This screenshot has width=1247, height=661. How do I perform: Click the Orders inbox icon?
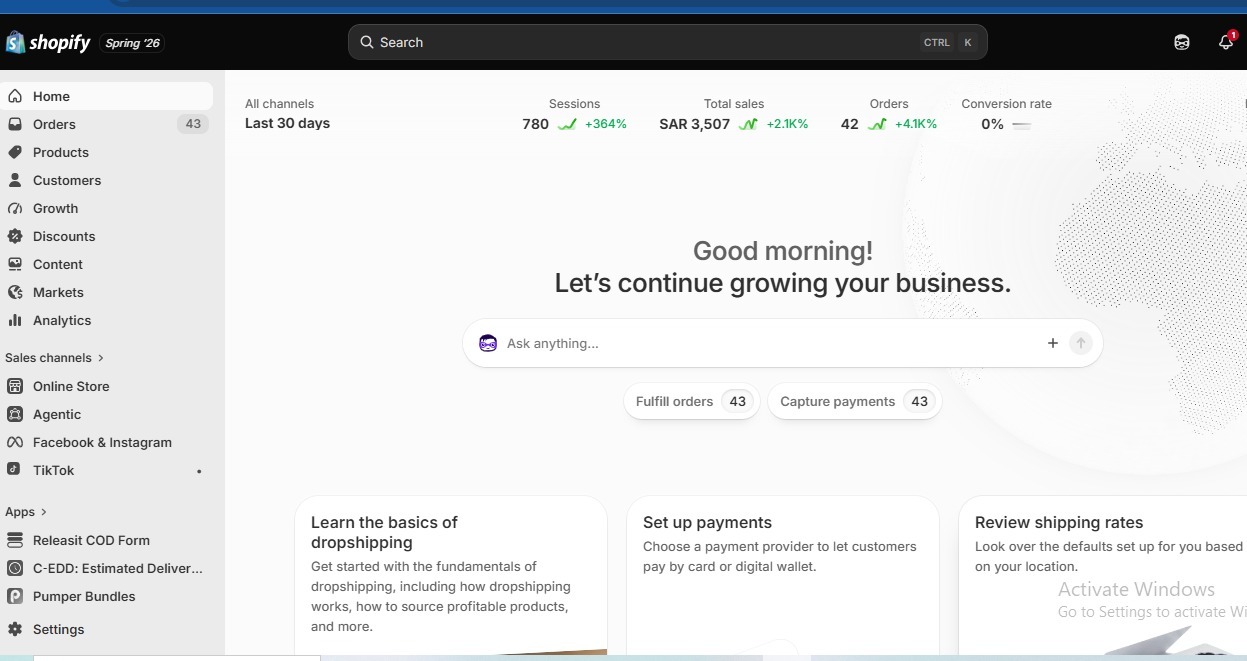tap(15, 124)
